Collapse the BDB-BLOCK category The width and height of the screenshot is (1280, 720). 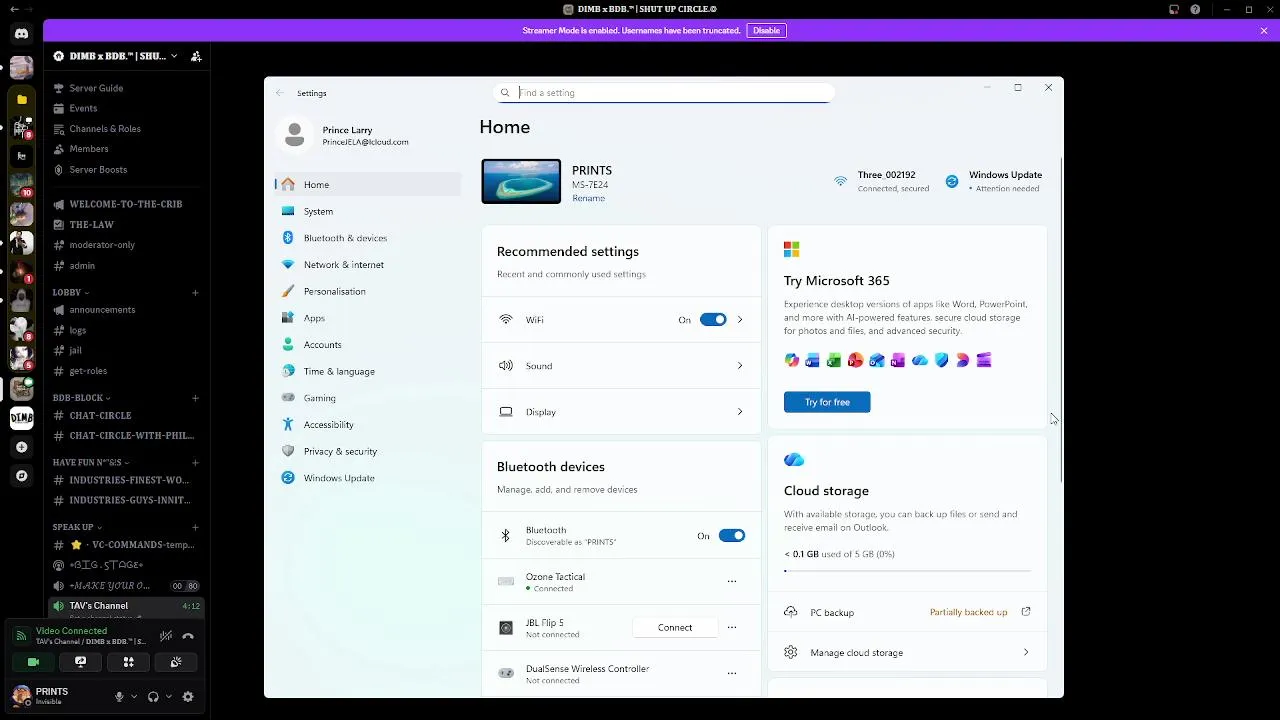[82, 398]
